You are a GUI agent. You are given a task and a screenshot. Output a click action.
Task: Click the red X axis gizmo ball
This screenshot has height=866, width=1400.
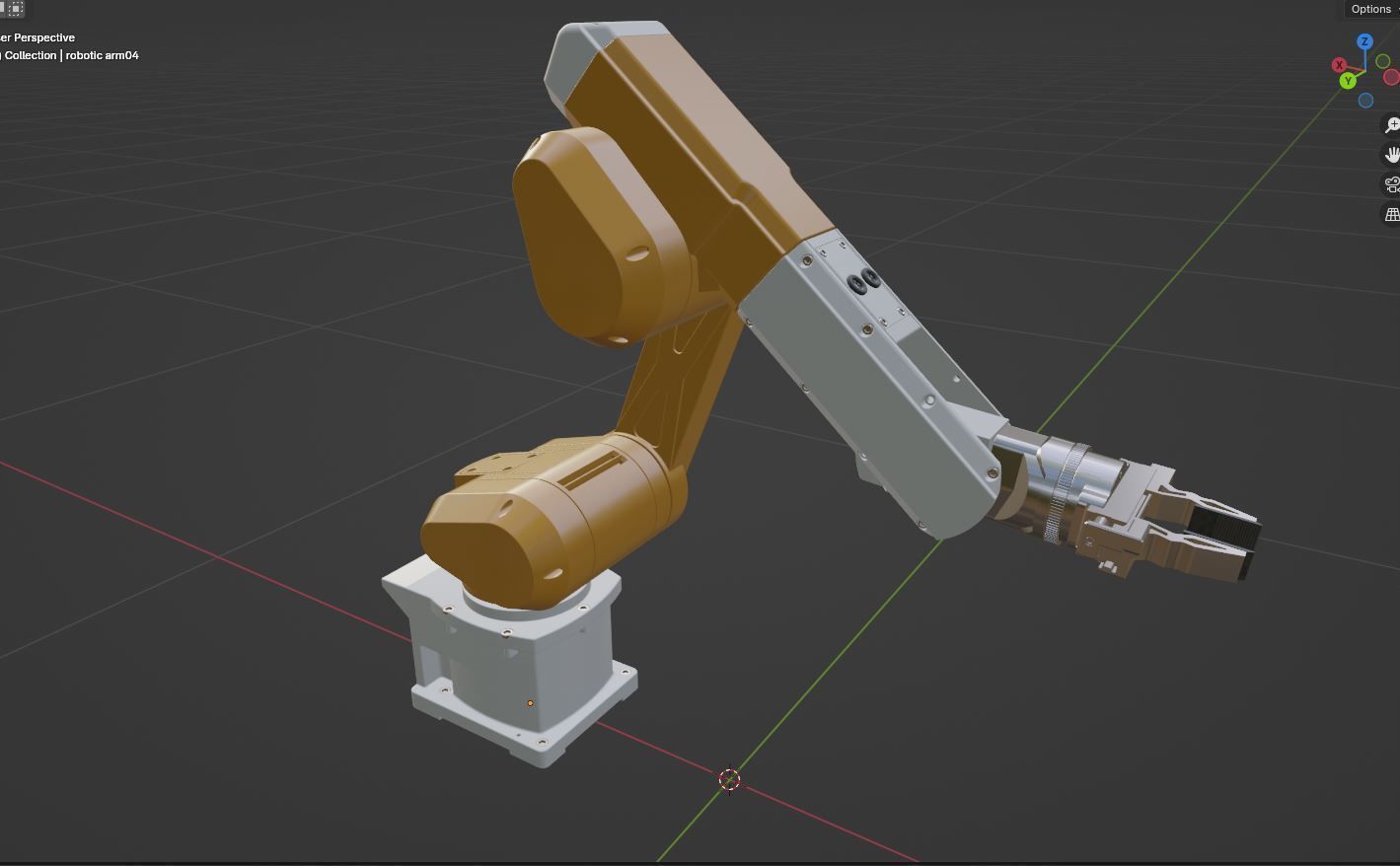pos(1340,65)
